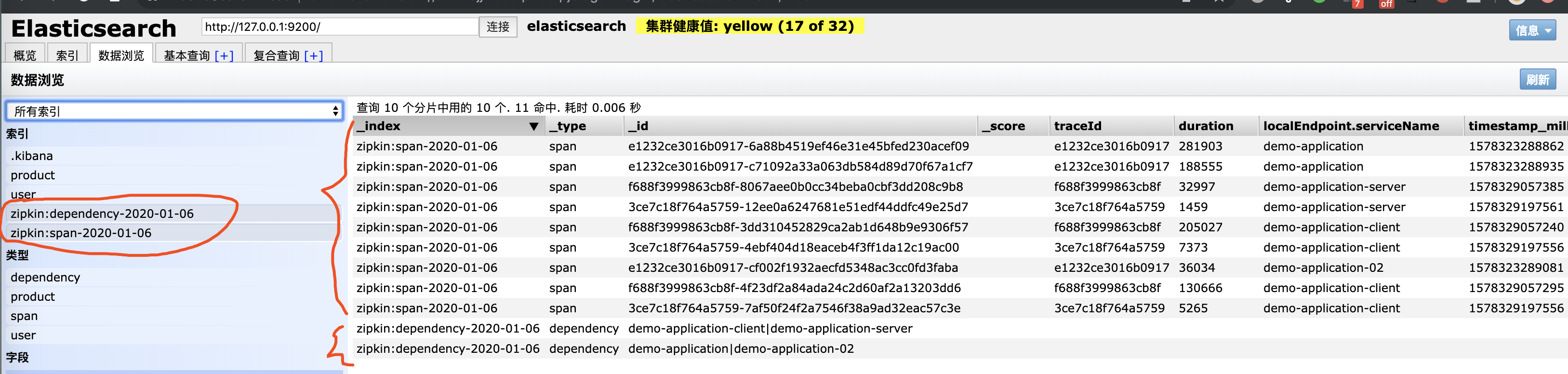
Task: Click the elasticsearch cluster name label
Action: tap(576, 26)
